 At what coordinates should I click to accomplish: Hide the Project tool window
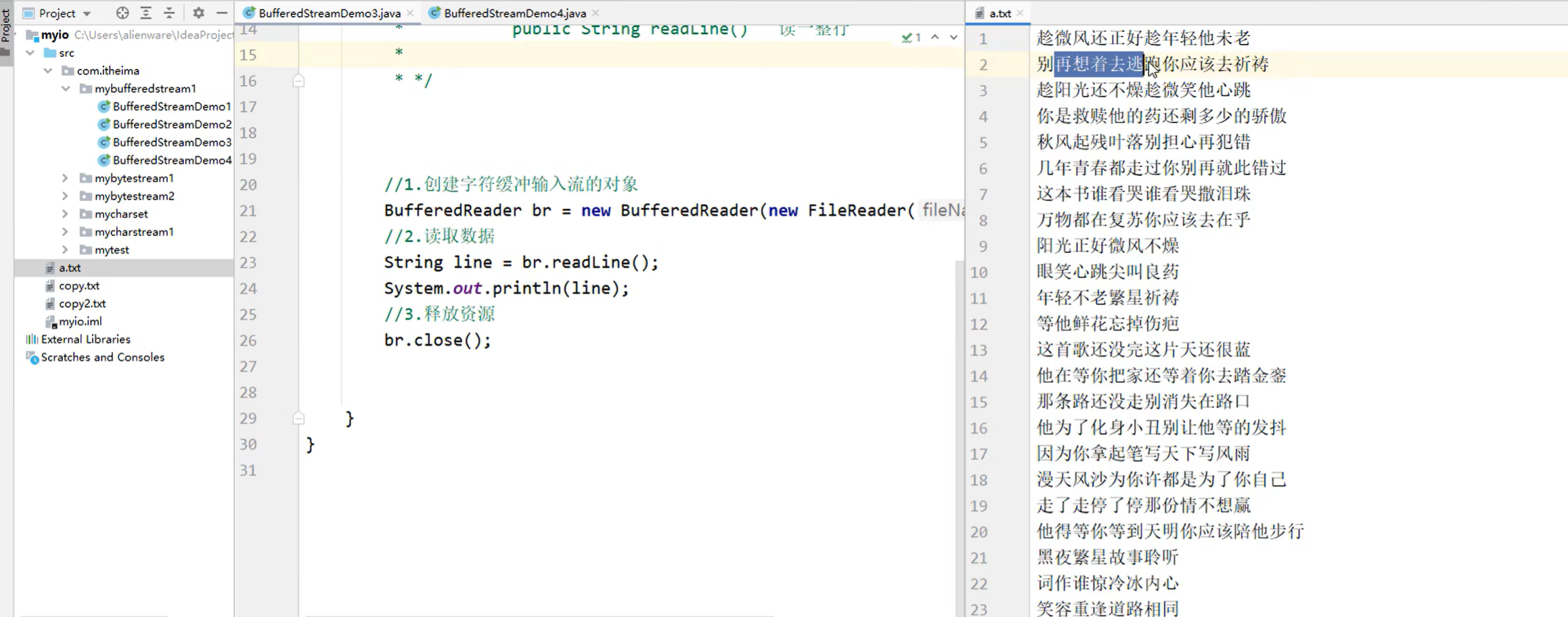coord(221,12)
